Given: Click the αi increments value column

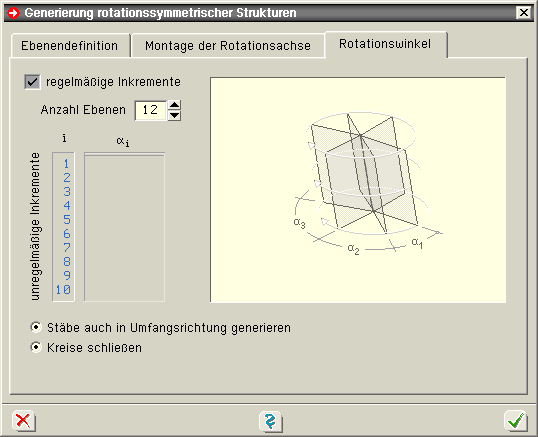Looking at the screenshot, I should (x=125, y=227).
